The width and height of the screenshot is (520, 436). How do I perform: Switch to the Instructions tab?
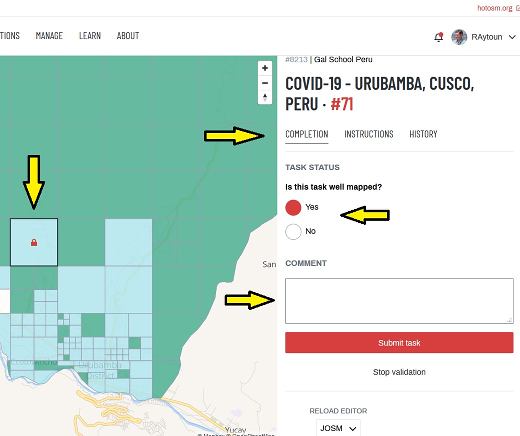coord(369,134)
